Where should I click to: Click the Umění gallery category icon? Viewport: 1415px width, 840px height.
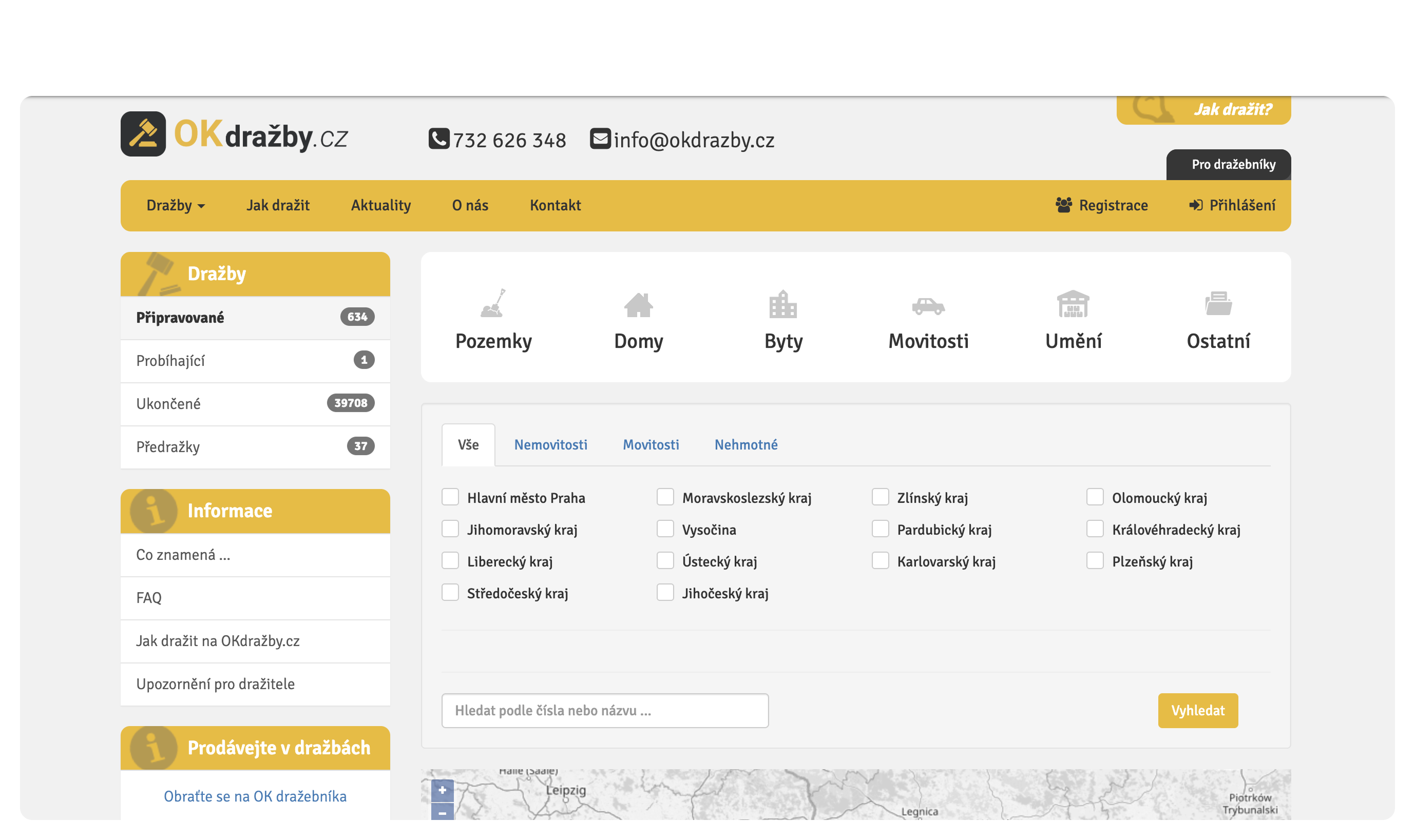[1073, 304]
